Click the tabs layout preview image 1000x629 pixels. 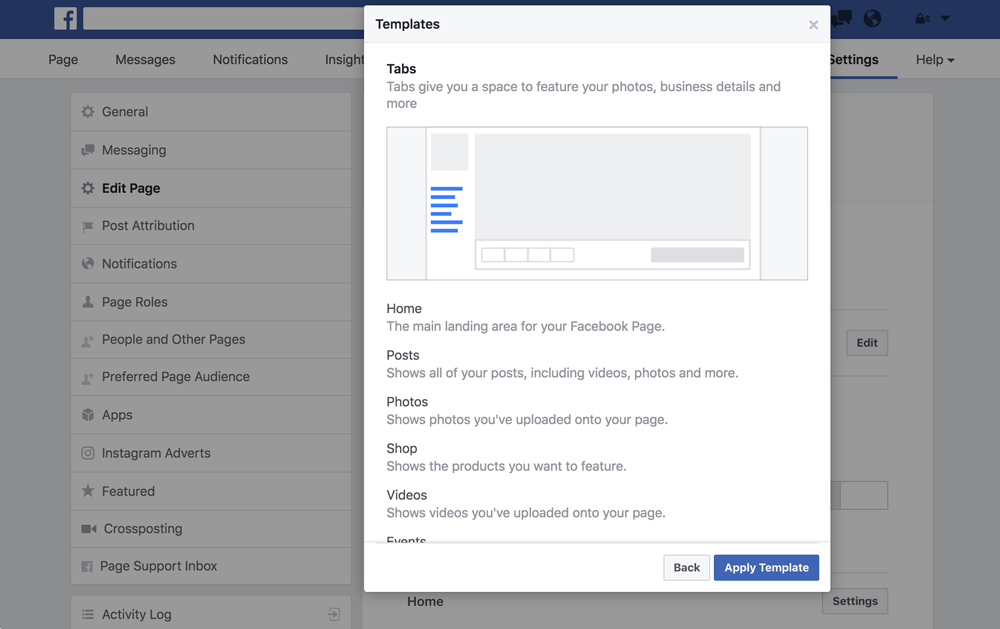pos(597,204)
